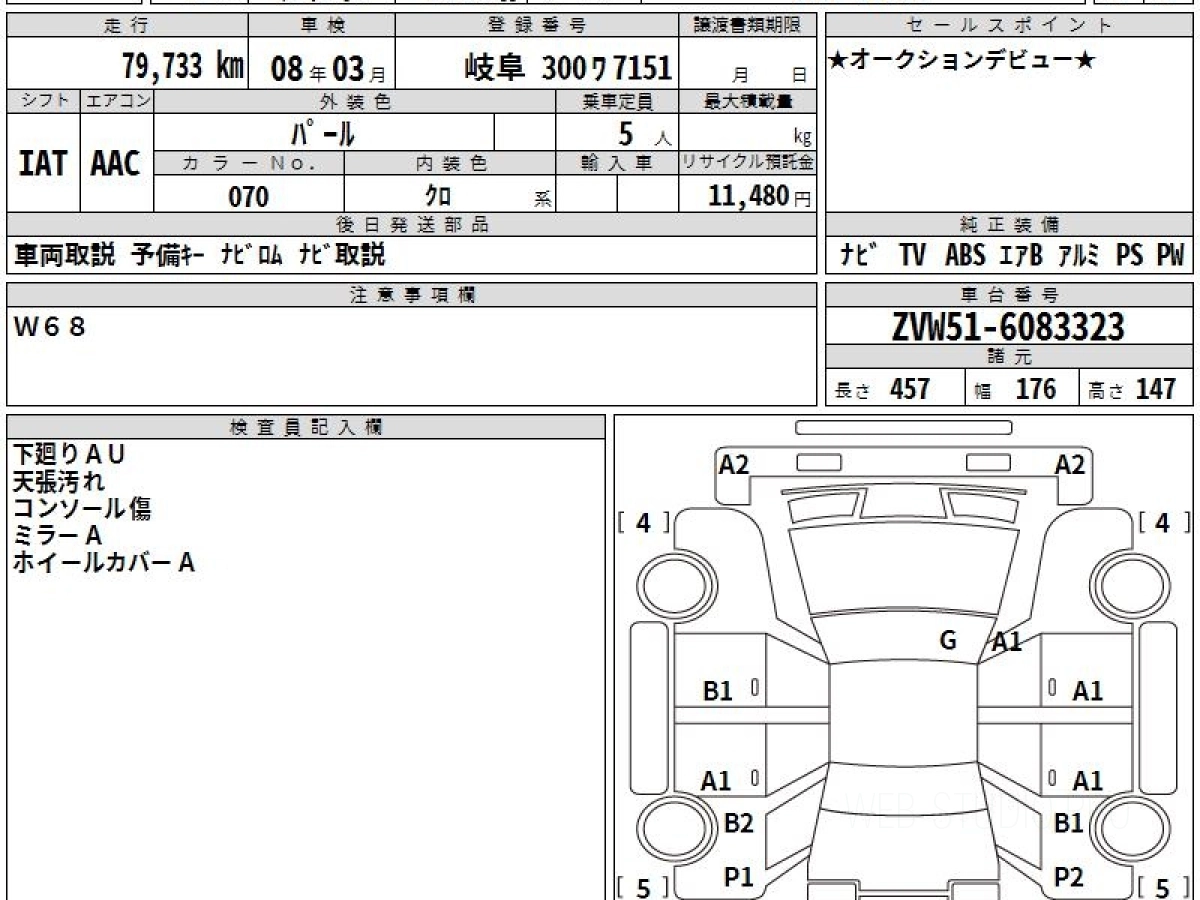
Task: Select the ABS equipment entry
Action: 964,256
